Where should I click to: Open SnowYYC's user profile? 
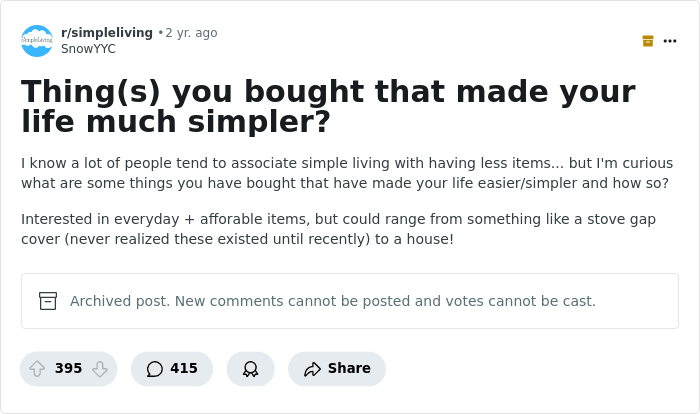tap(88, 49)
